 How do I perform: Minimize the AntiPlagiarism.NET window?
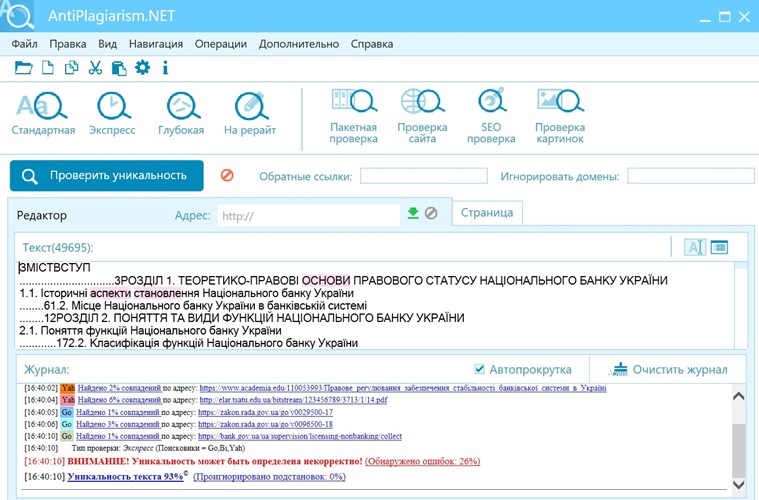pos(705,18)
